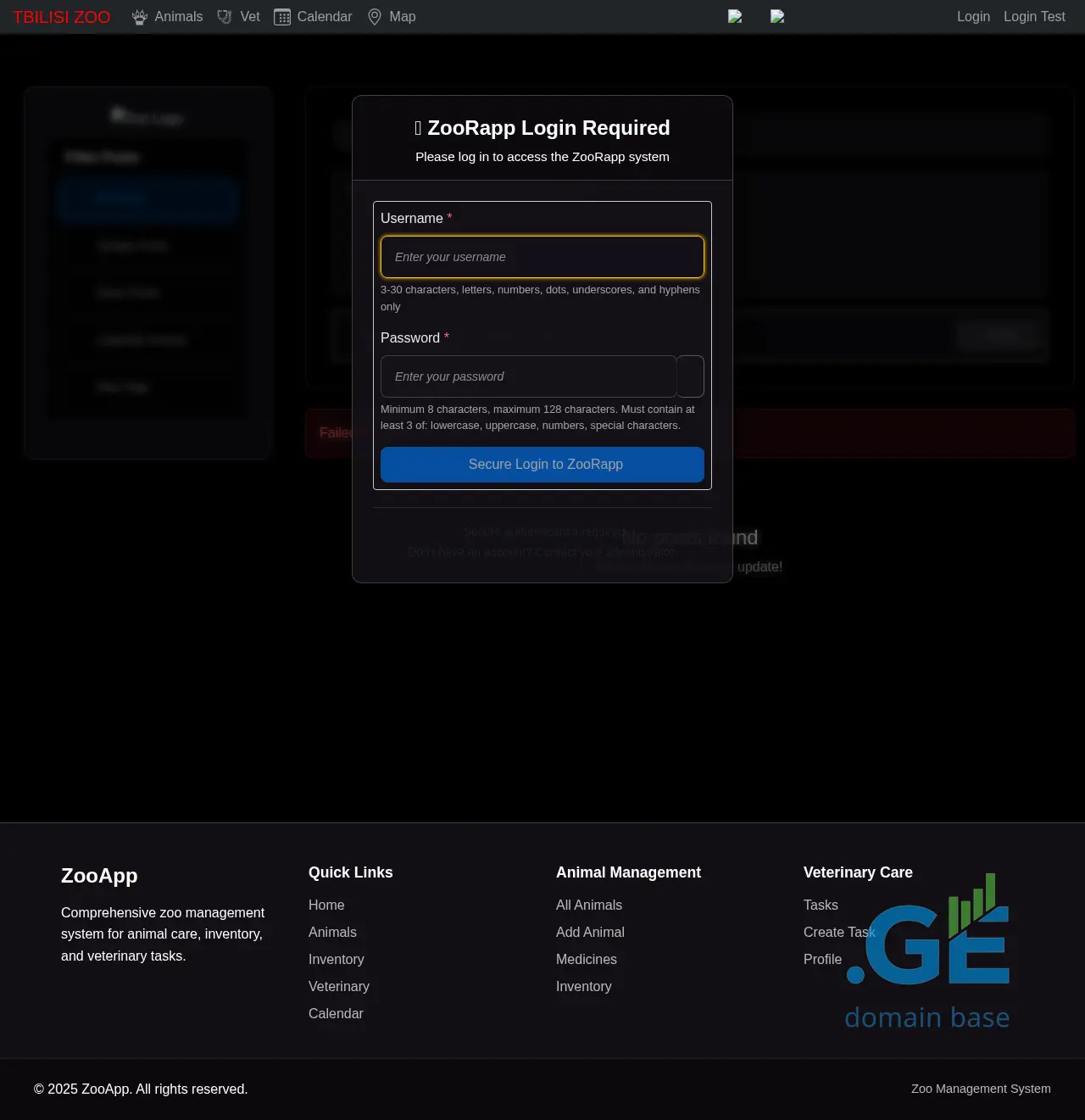Image resolution: width=1085 pixels, height=1120 pixels.
Task: Focus the Username input field
Action: pos(542,257)
